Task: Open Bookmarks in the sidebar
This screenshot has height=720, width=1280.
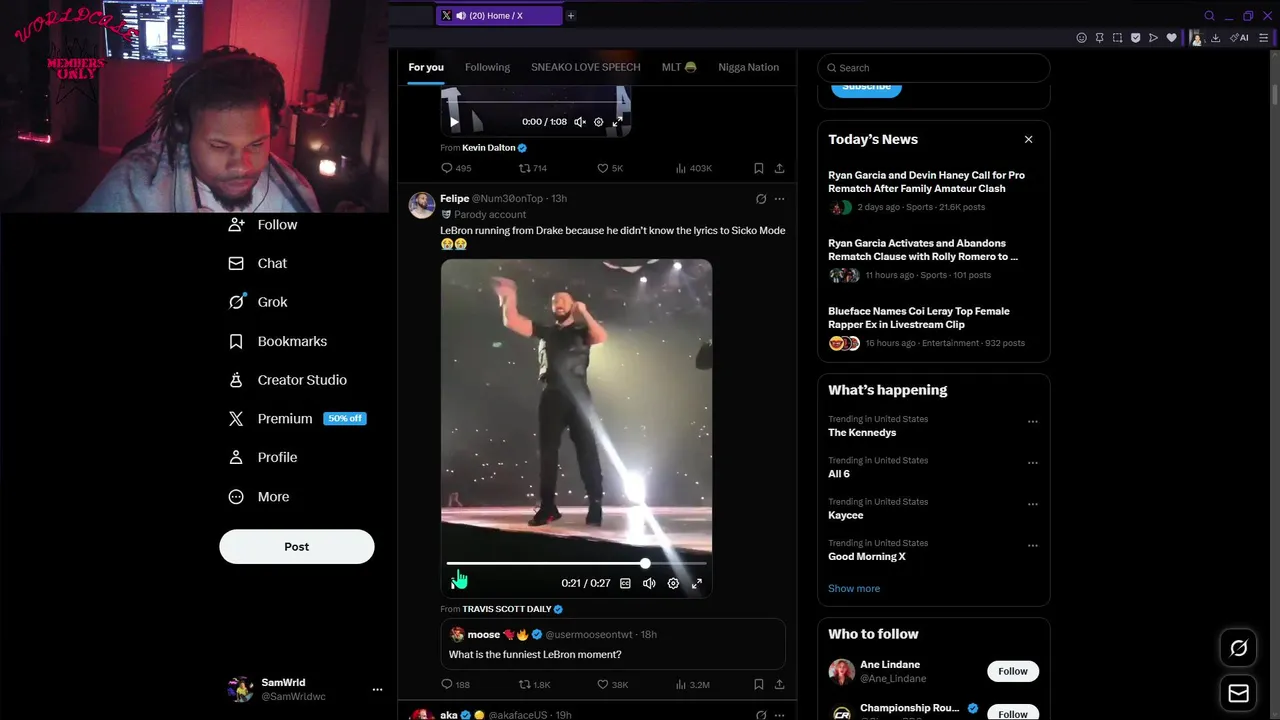Action: pos(278,341)
